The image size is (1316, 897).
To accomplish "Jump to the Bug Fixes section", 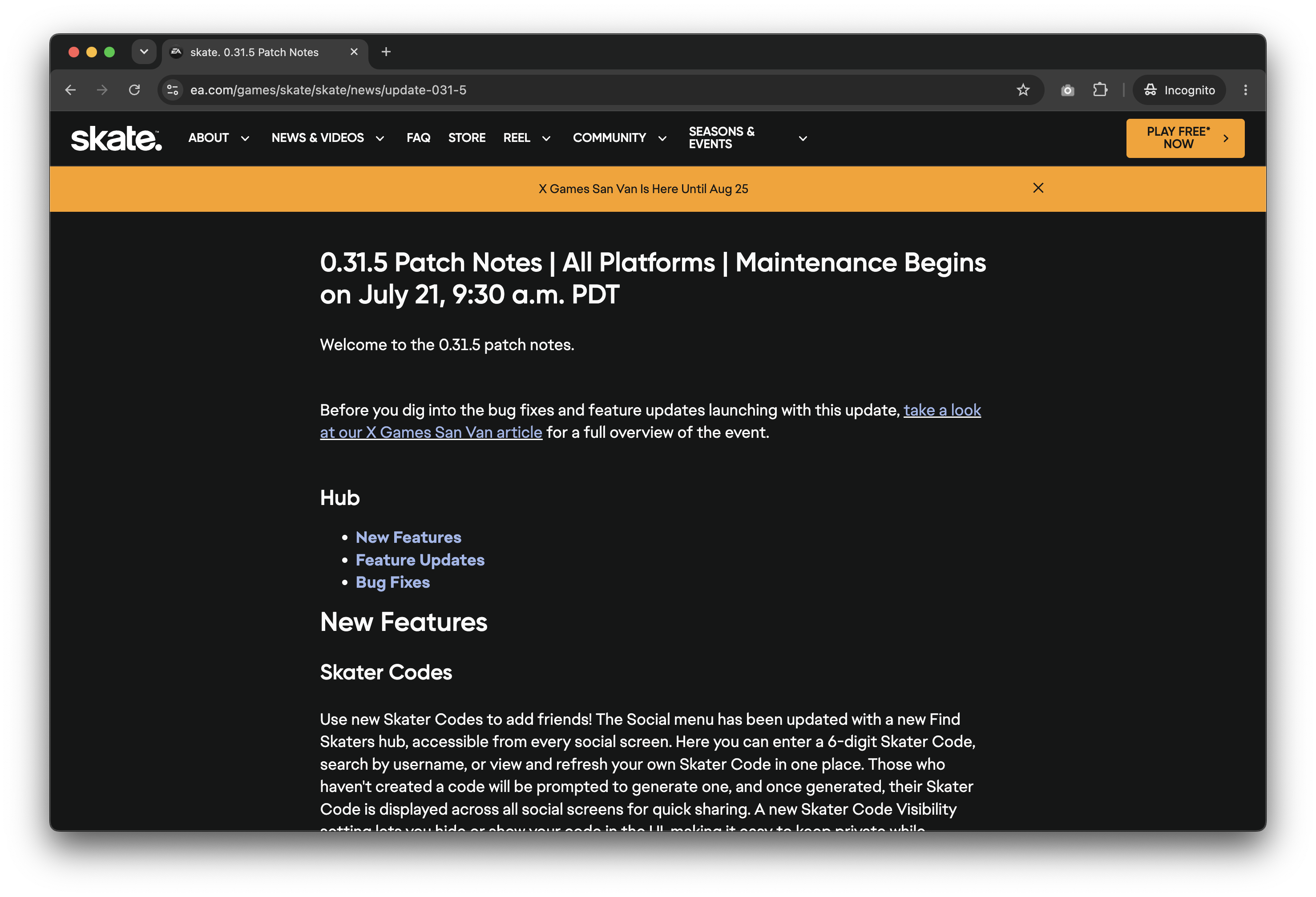I will [x=392, y=583].
